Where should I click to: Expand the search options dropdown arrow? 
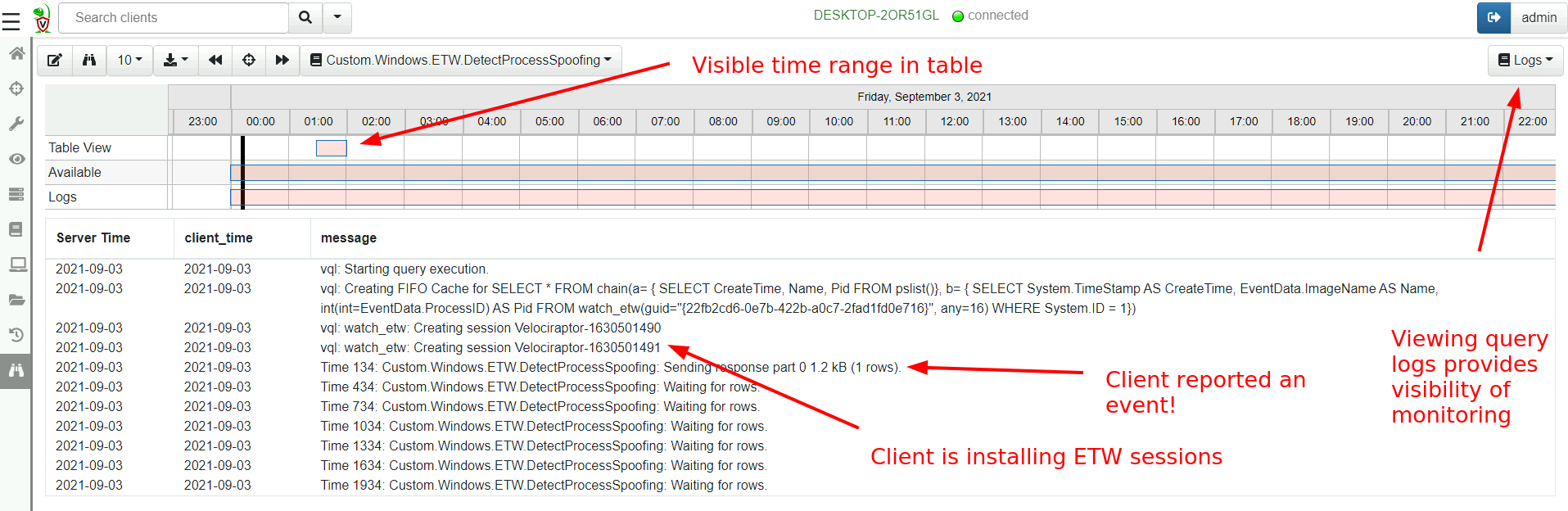point(337,17)
